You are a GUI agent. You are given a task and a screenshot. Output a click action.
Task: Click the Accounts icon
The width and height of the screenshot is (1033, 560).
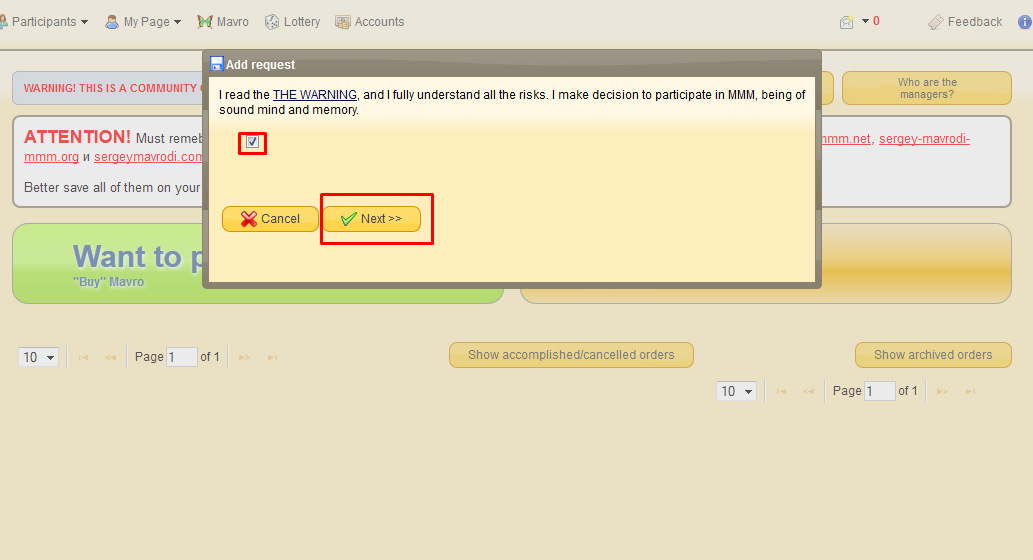pos(343,22)
